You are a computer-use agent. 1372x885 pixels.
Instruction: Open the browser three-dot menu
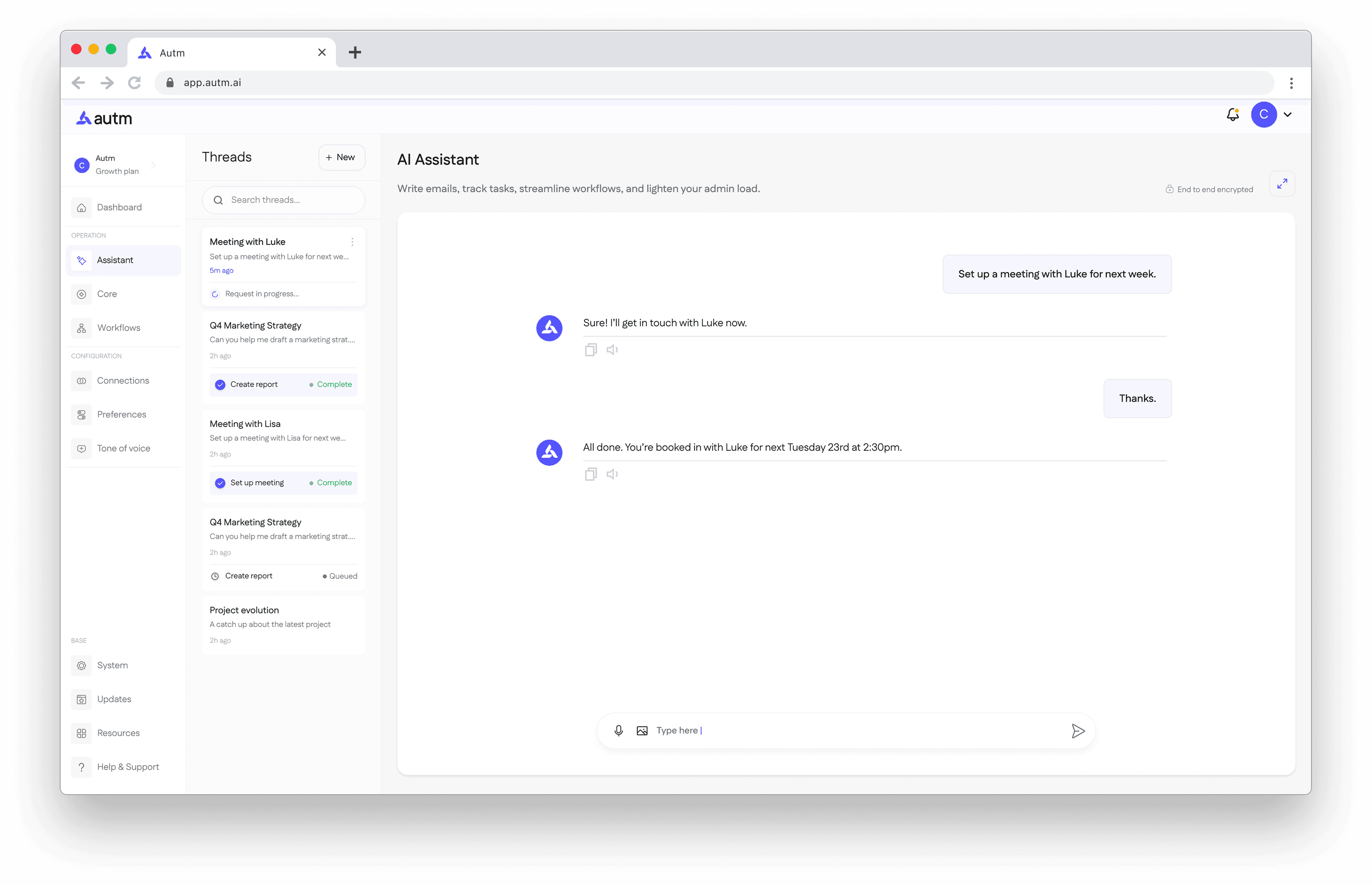(1291, 83)
